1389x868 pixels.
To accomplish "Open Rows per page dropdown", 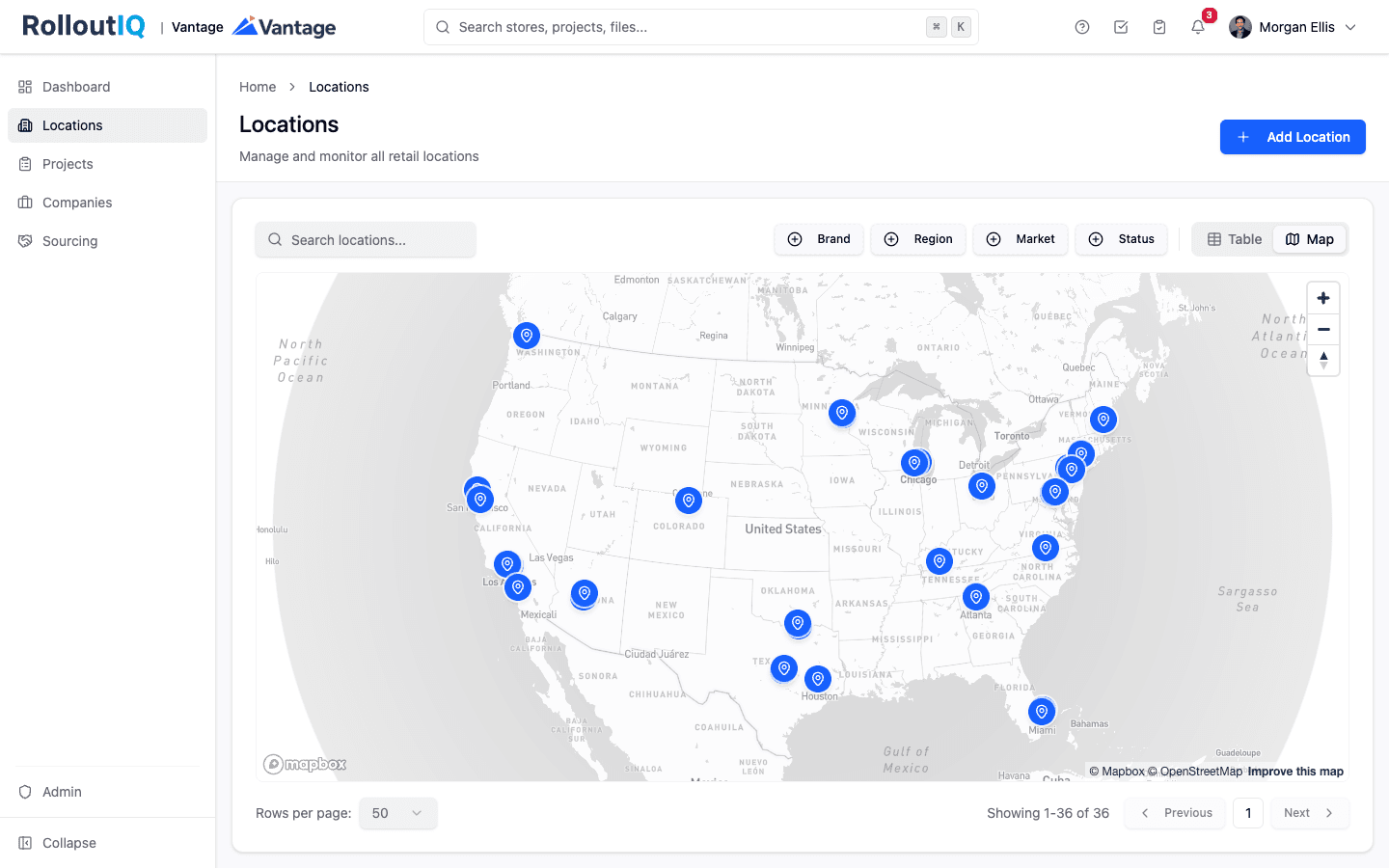I will [x=397, y=813].
